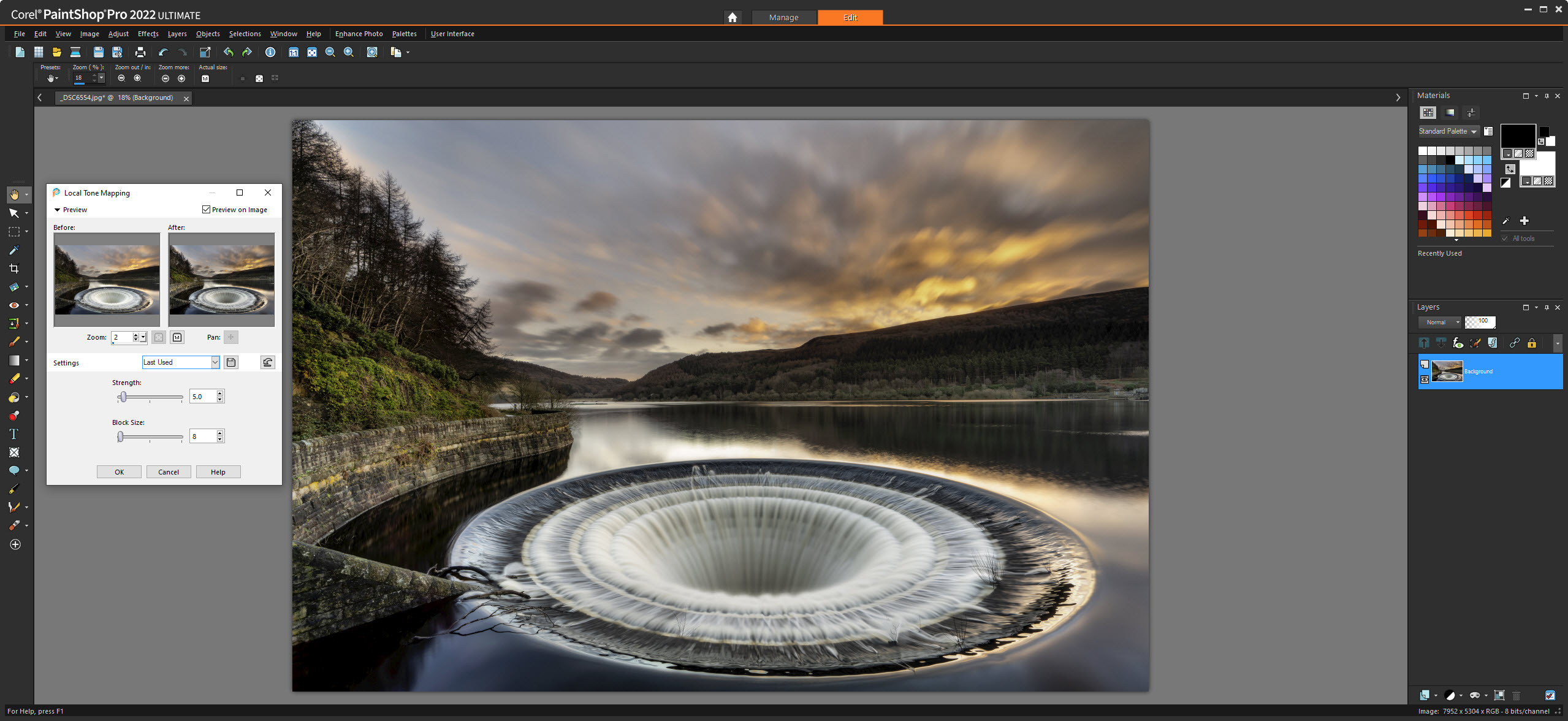1568x721 pixels.
Task: Activate the Dropper tool
Action: point(13,250)
